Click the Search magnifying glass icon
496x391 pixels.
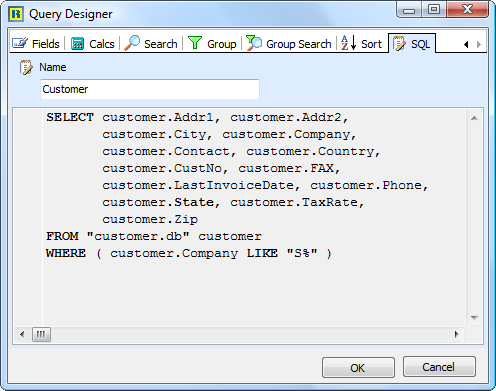coord(132,43)
